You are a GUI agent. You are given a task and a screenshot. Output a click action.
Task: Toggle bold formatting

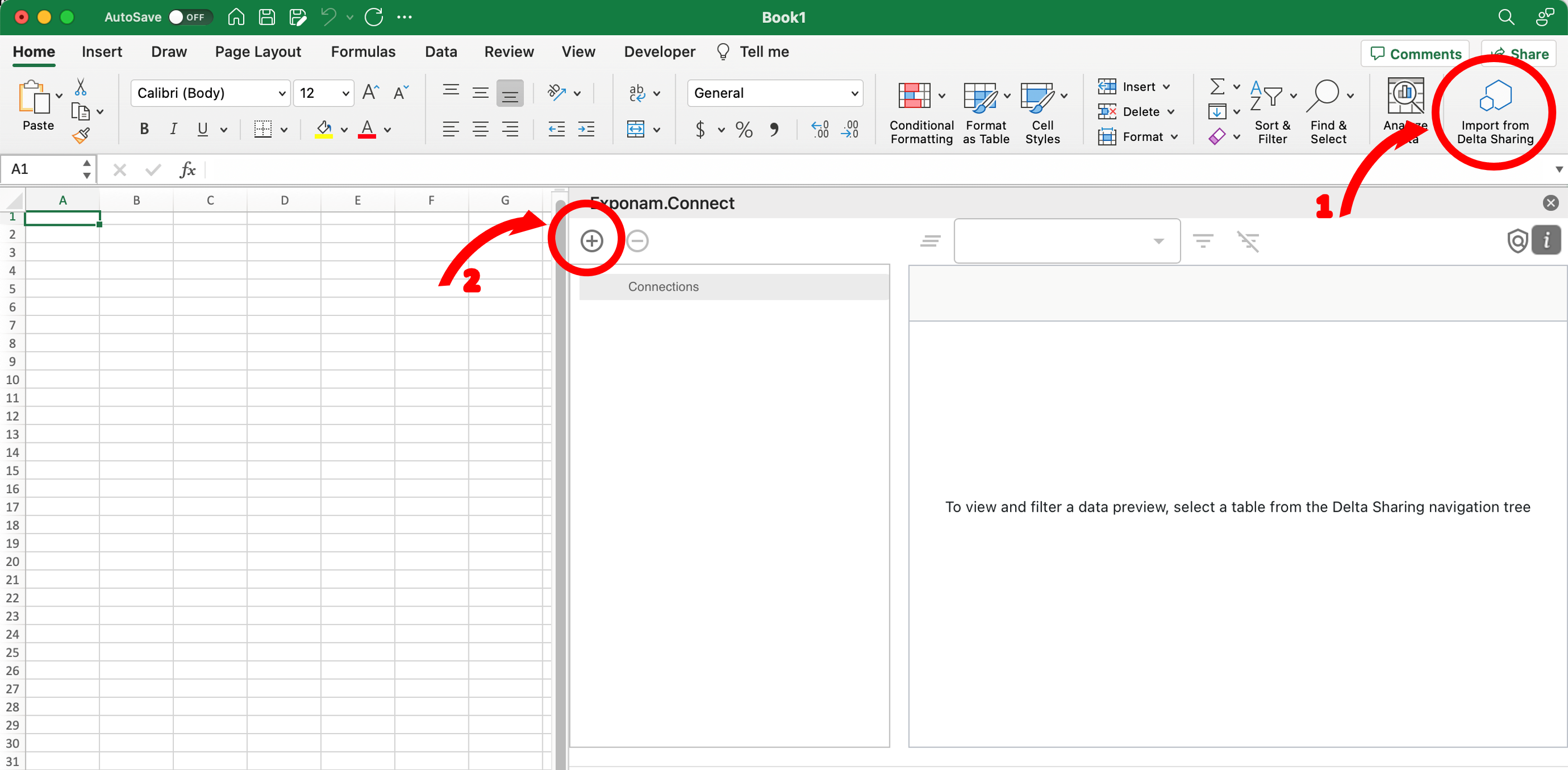(144, 129)
